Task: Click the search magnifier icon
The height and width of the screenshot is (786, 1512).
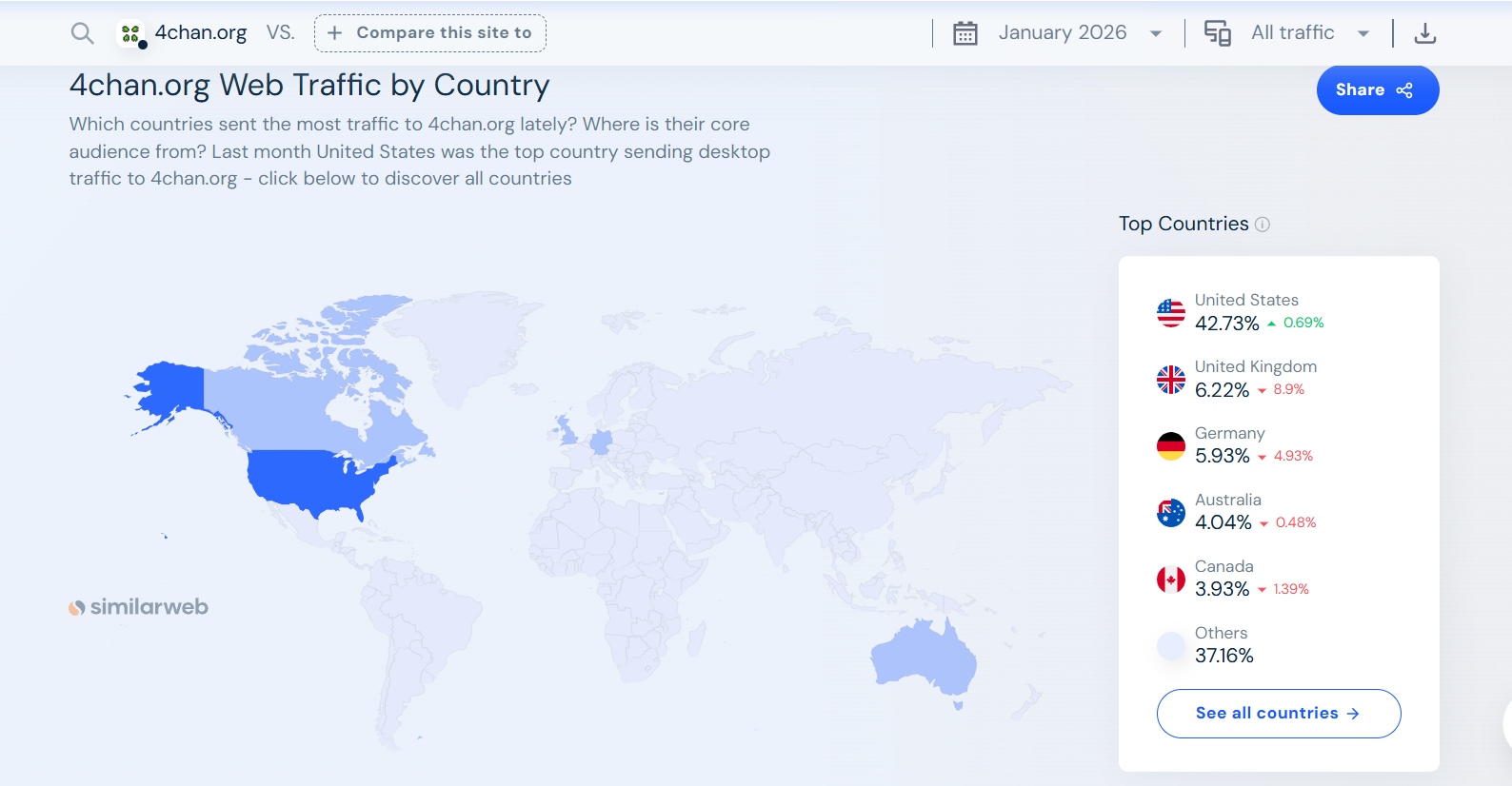Action: (x=83, y=33)
